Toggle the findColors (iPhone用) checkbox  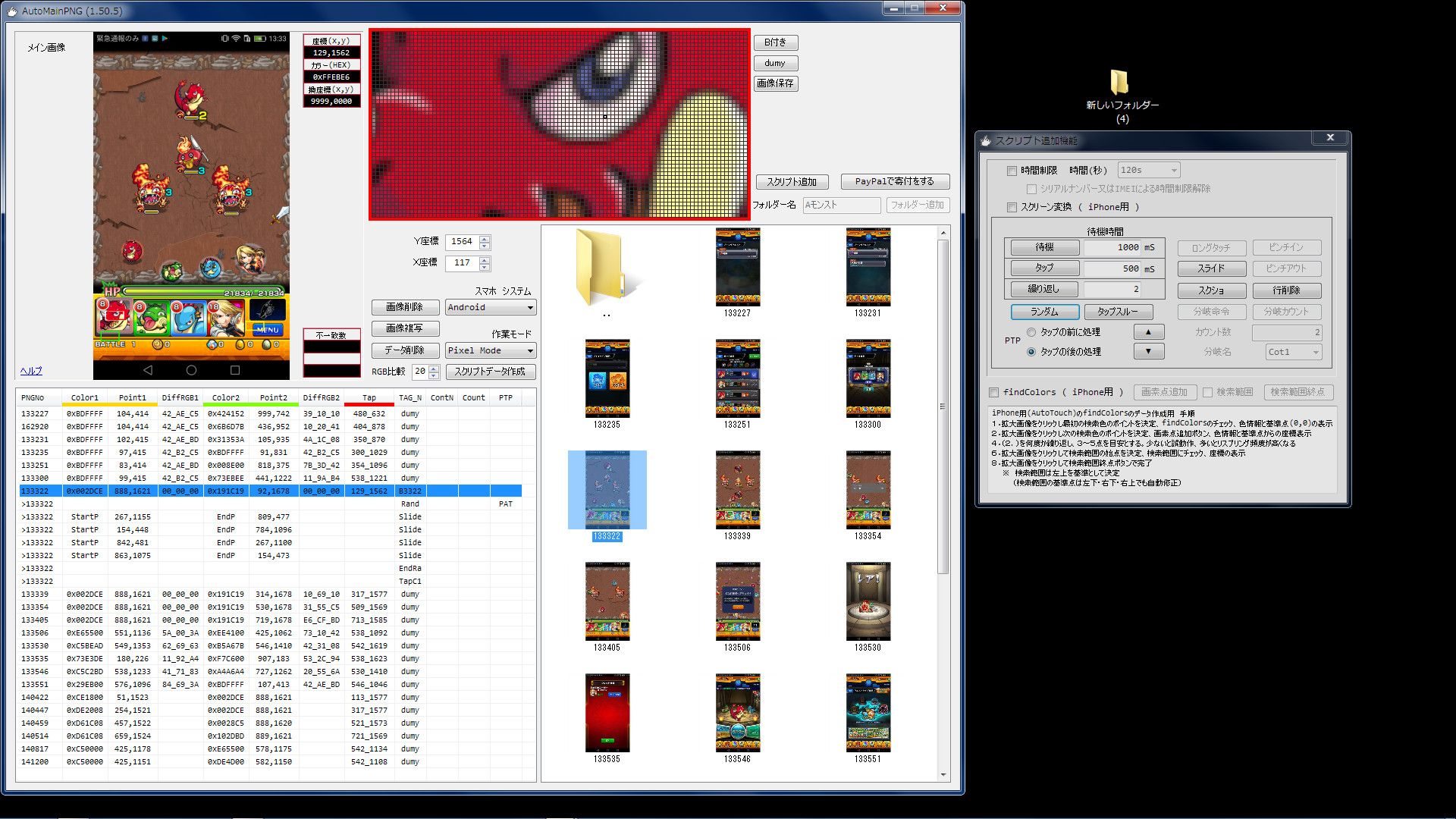pos(993,392)
